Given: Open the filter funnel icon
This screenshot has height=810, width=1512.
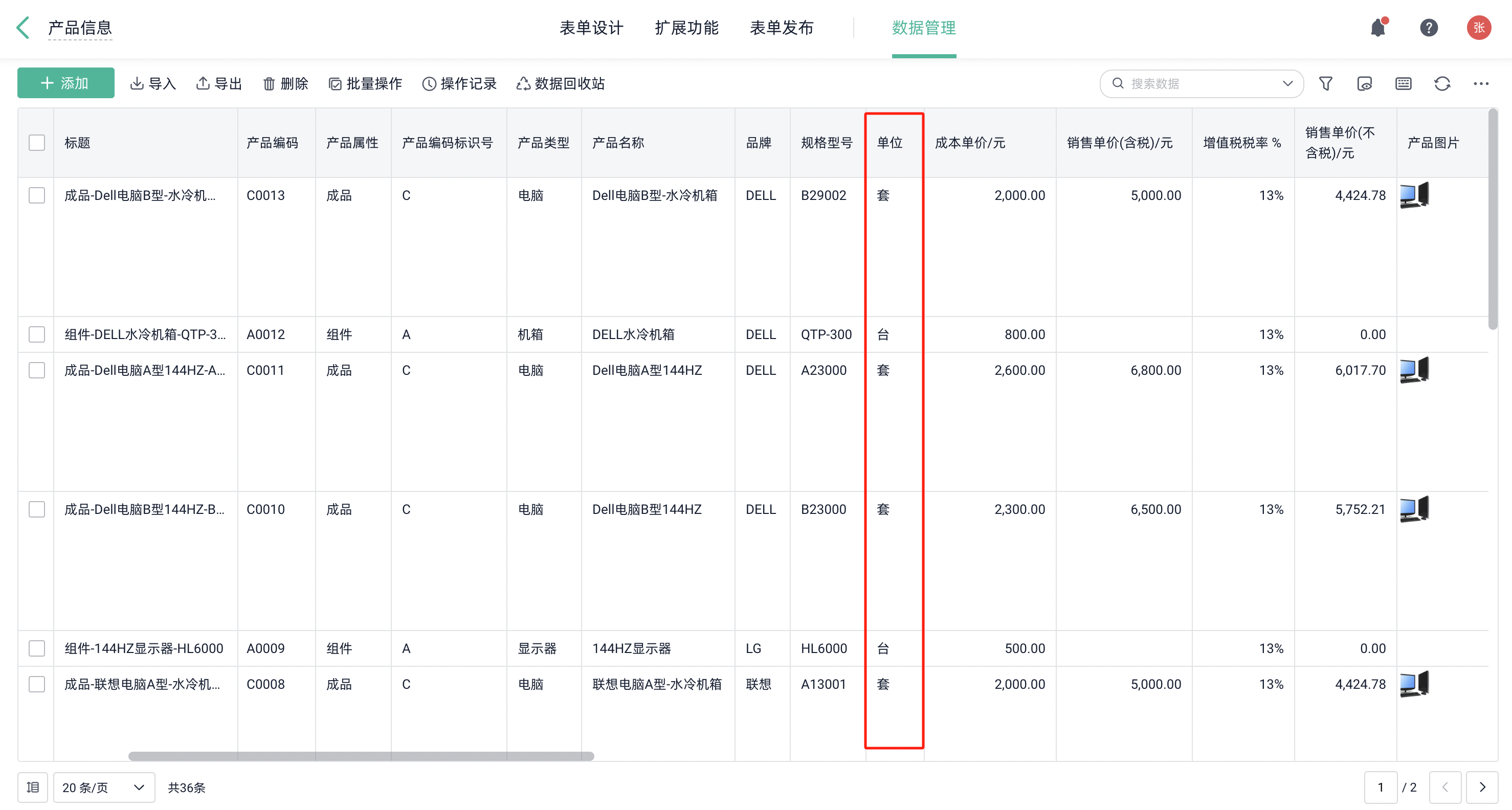Looking at the screenshot, I should tap(1325, 84).
